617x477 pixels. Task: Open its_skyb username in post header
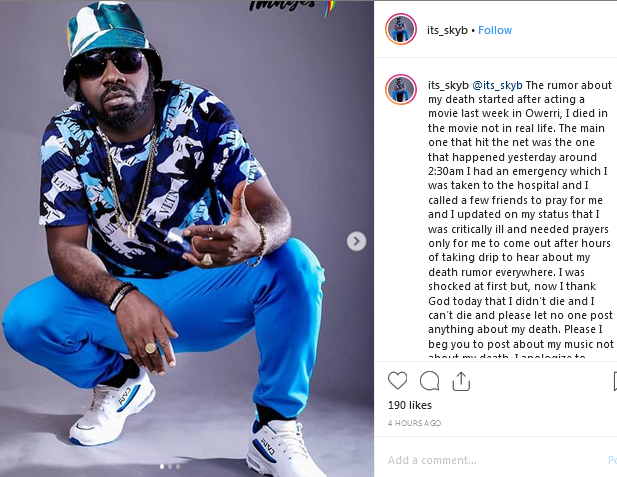(447, 30)
